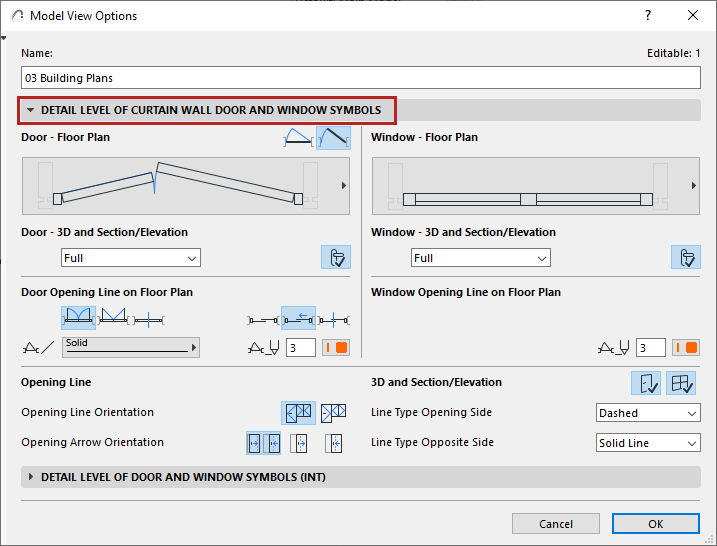Toggle the window handle display icon

[x=686, y=258]
